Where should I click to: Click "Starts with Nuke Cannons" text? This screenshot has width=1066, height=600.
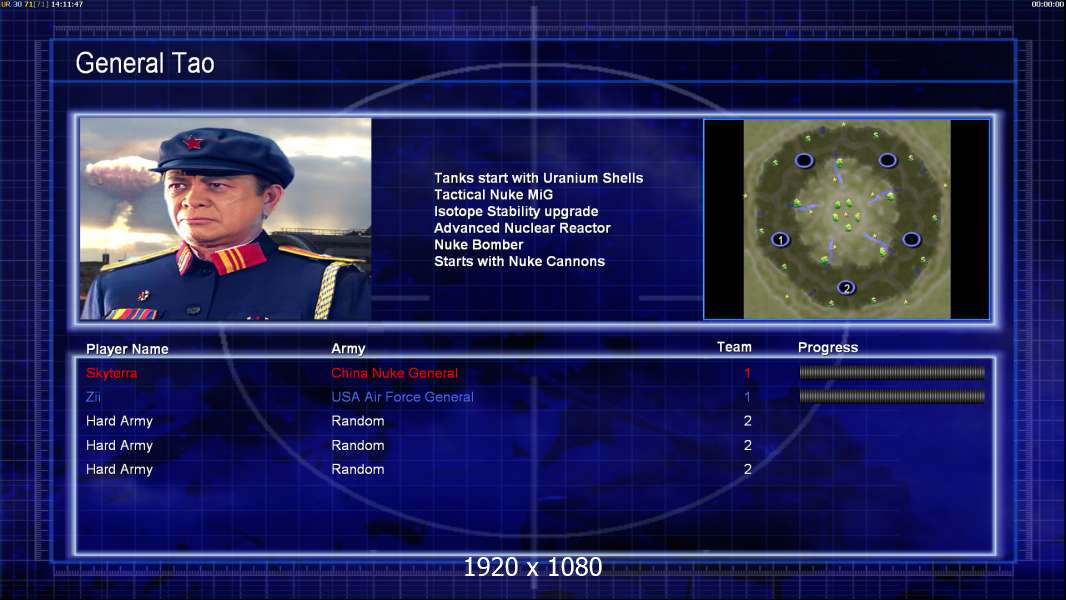pos(519,262)
